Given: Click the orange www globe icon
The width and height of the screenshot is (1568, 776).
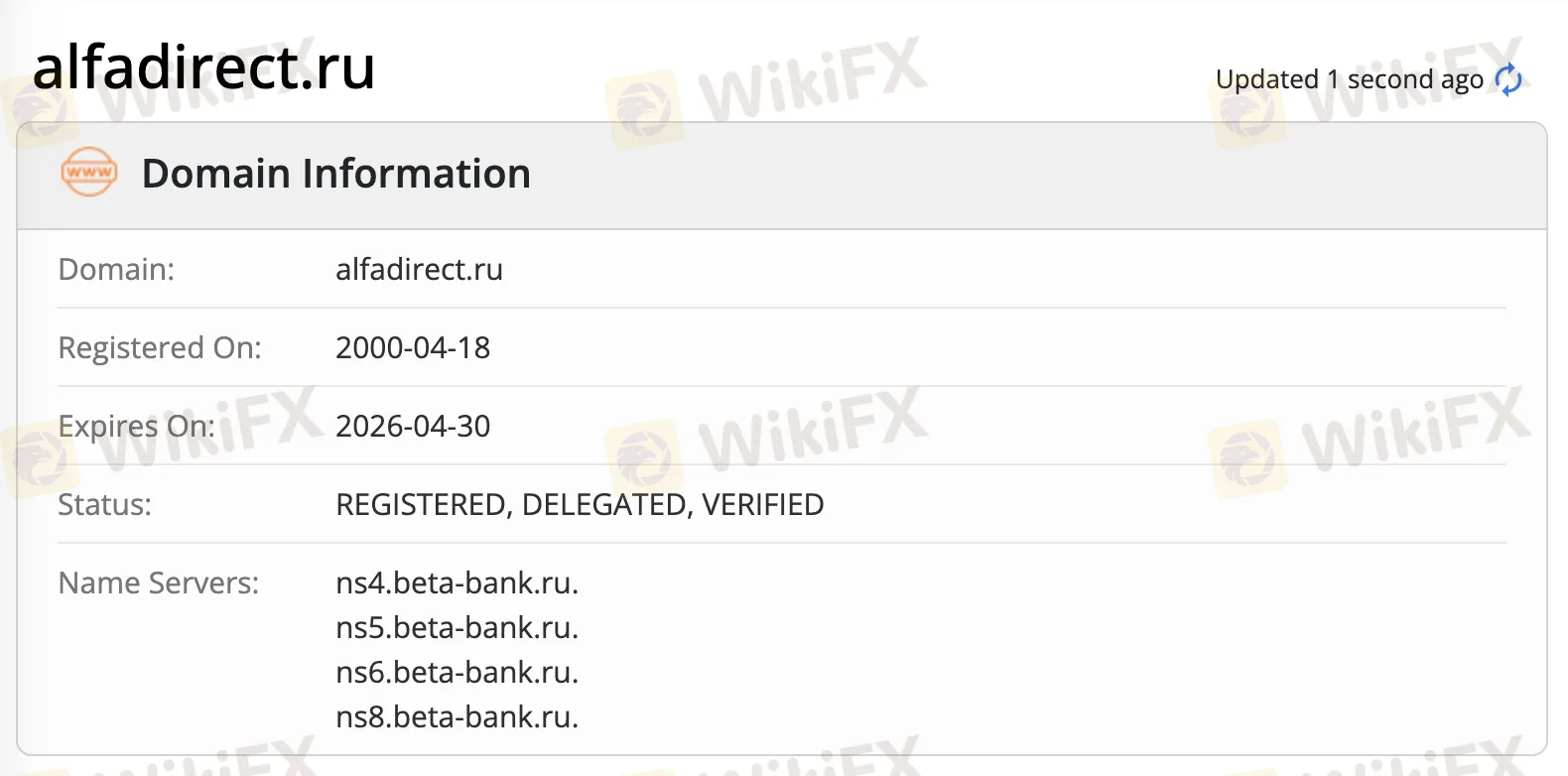Looking at the screenshot, I should [87, 173].
